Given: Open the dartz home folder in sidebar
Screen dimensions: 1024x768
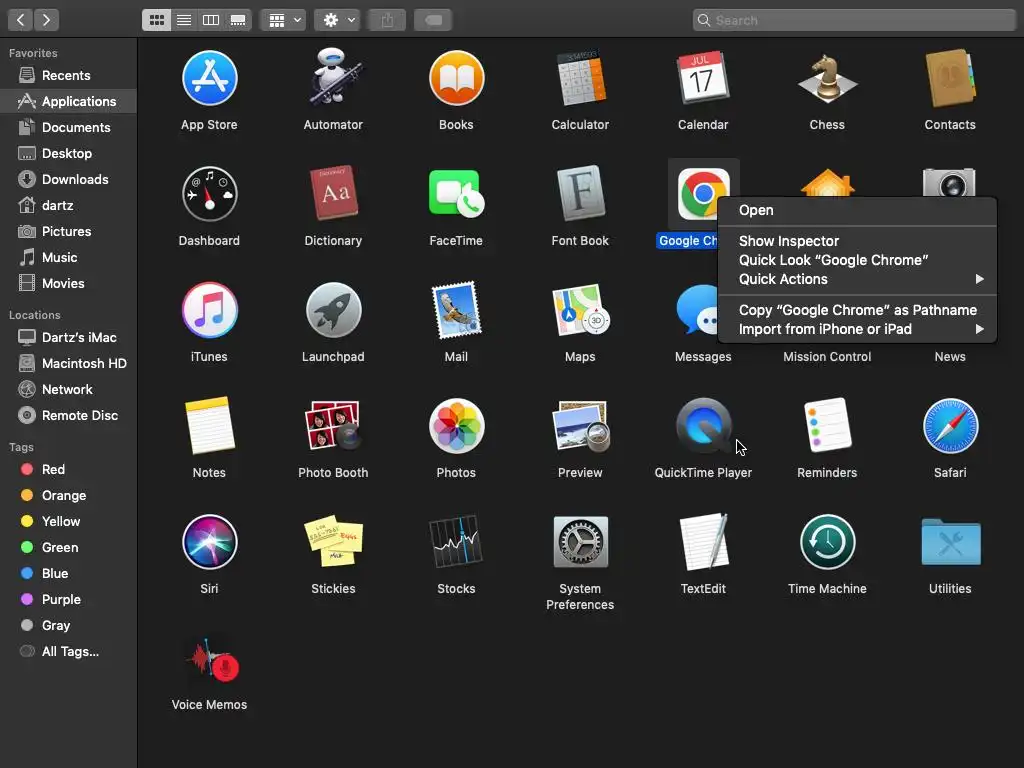Looking at the screenshot, I should point(68,205).
